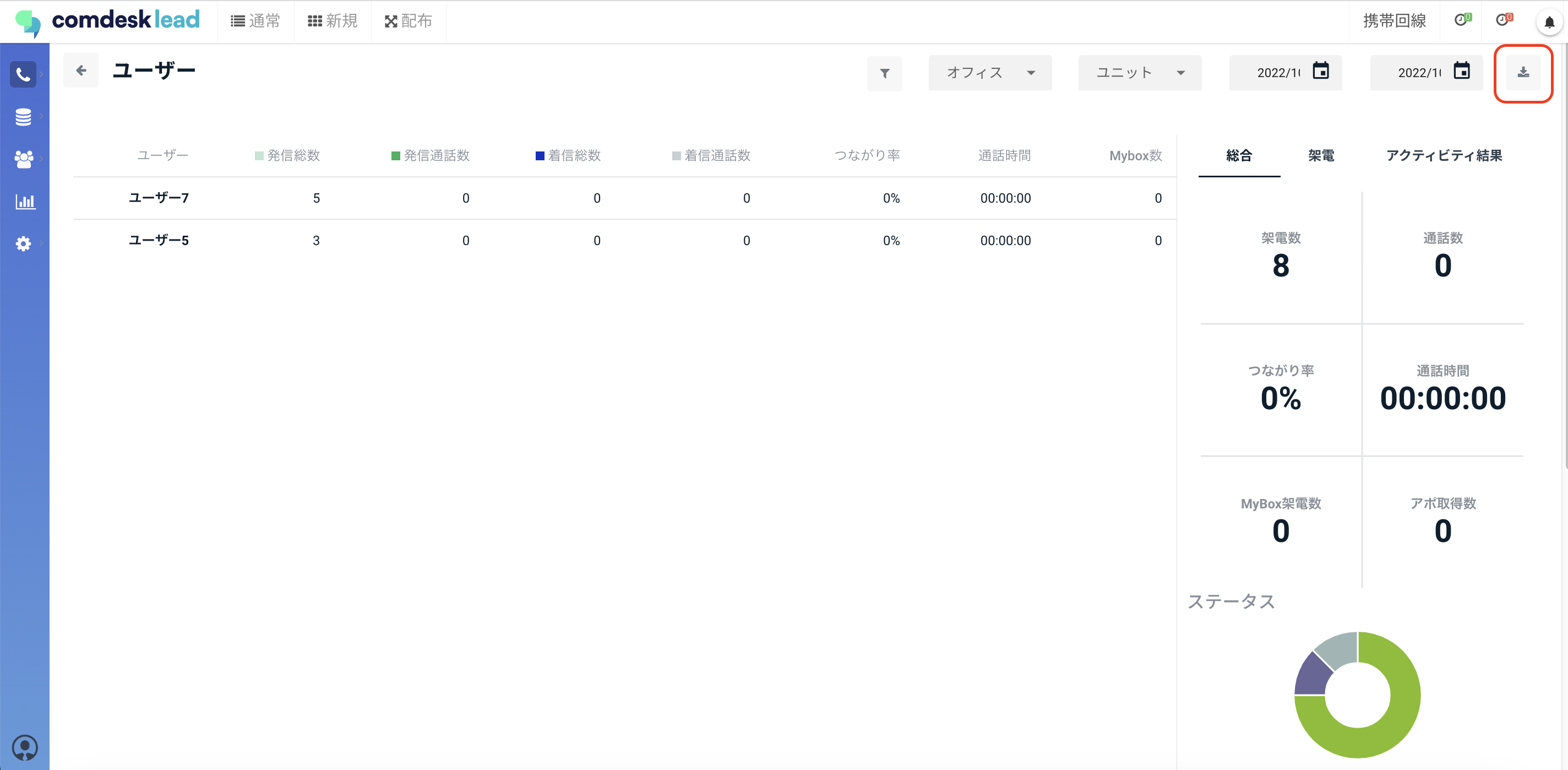The image size is (1568, 770).
Task: Open the database stack sidebar icon
Action: [x=23, y=116]
